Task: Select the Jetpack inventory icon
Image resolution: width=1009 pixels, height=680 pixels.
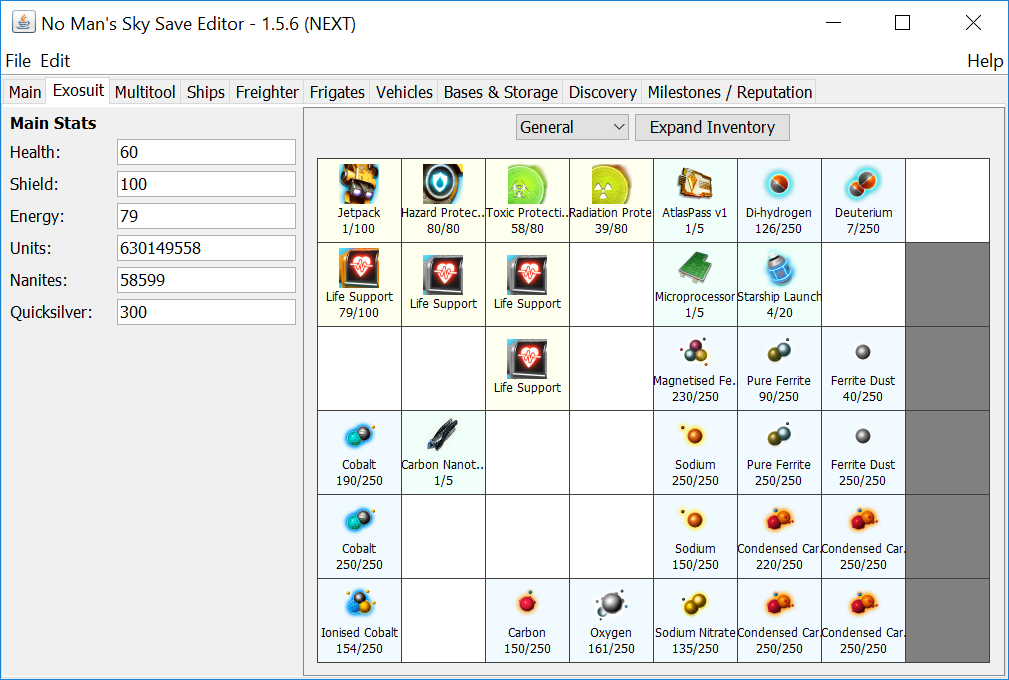Action: point(359,184)
